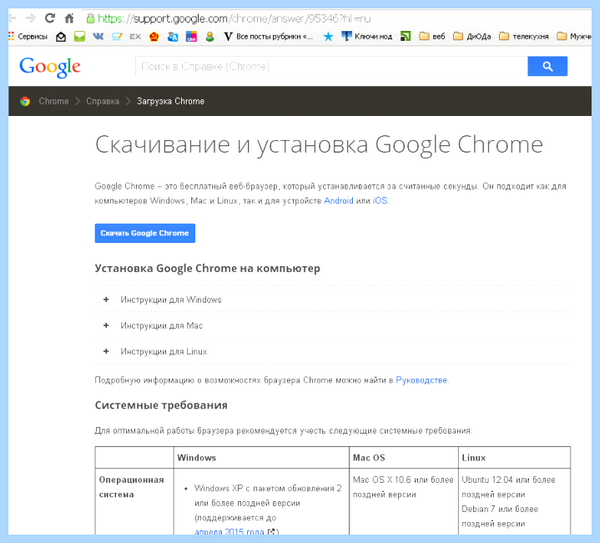Click the Linux table column header
600x543 pixels.
(473, 458)
